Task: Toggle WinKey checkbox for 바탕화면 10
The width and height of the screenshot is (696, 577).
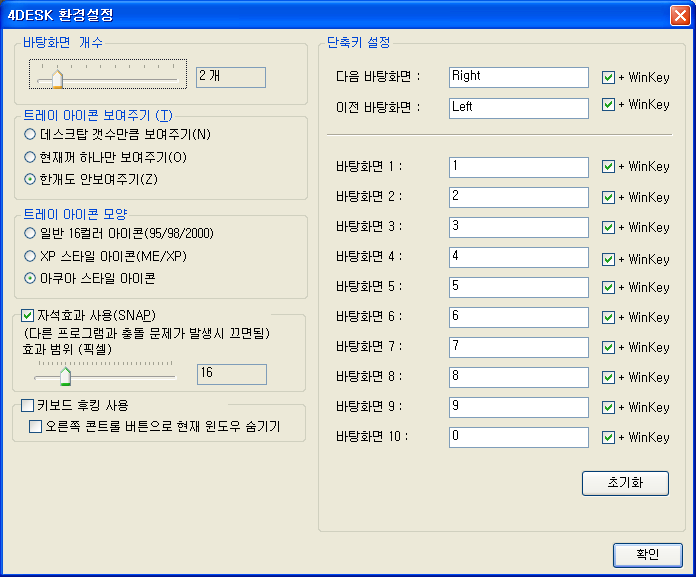Action: point(608,437)
